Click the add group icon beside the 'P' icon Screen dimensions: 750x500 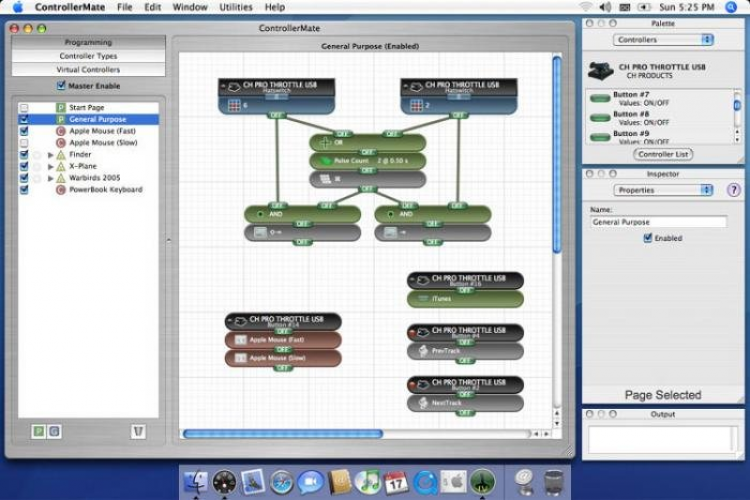[54, 432]
